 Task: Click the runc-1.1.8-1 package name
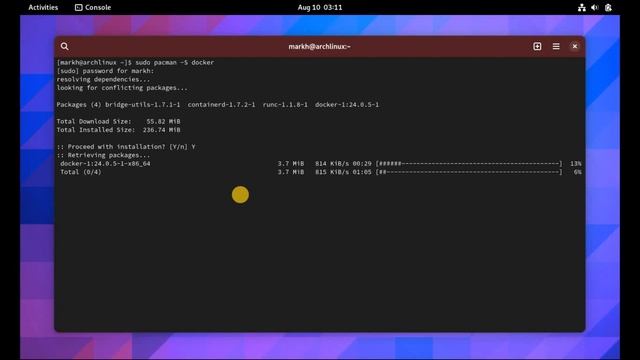pyautogui.click(x=285, y=104)
